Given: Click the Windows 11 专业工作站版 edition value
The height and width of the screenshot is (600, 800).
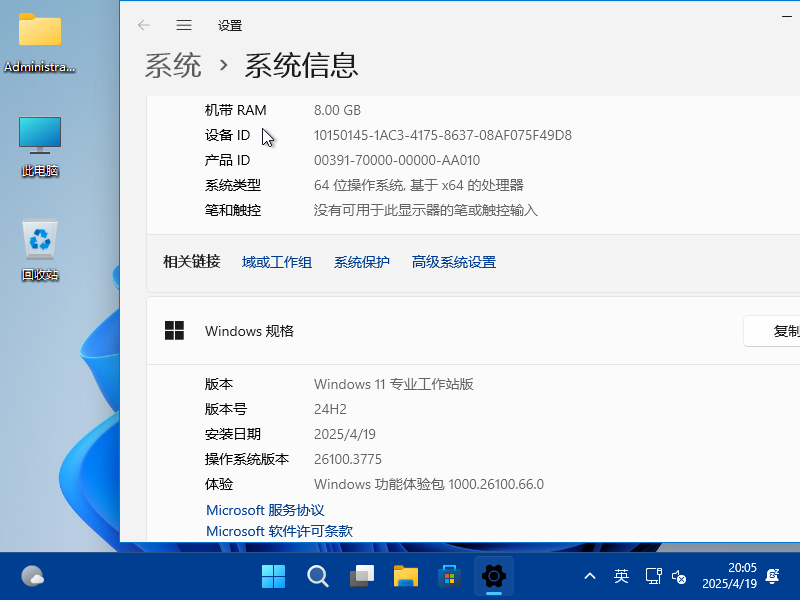Looking at the screenshot, I should tap(393, 384).
